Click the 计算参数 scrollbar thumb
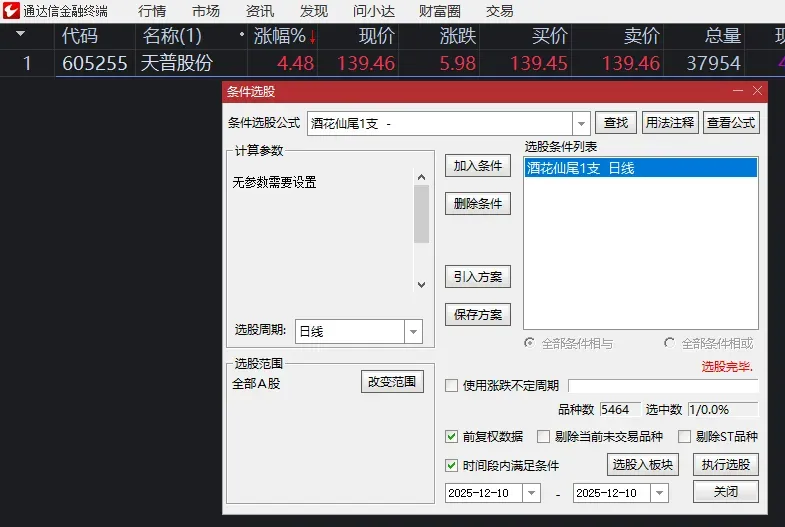The width and height of the screenshot is (785, 527). (x=422, y=214)
